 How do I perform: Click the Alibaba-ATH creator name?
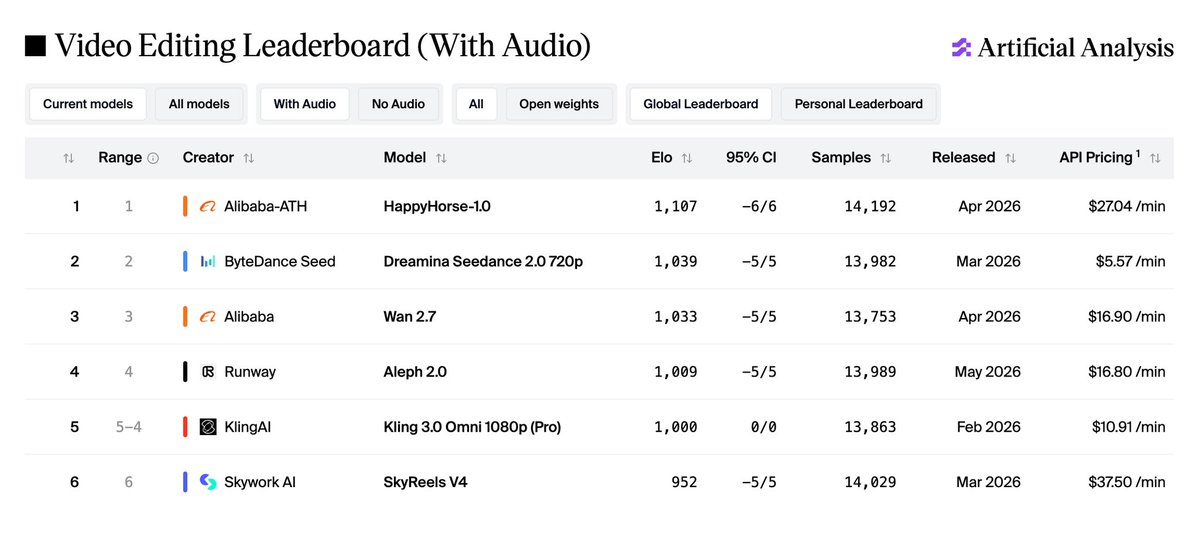[265, 207]
